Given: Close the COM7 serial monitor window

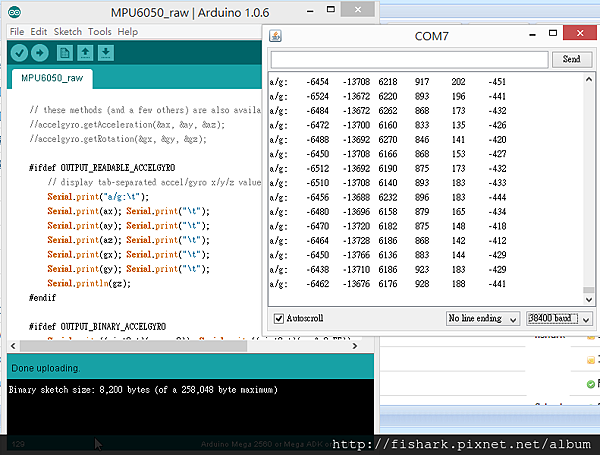Looking at the screenshot, I should [582, 35].
